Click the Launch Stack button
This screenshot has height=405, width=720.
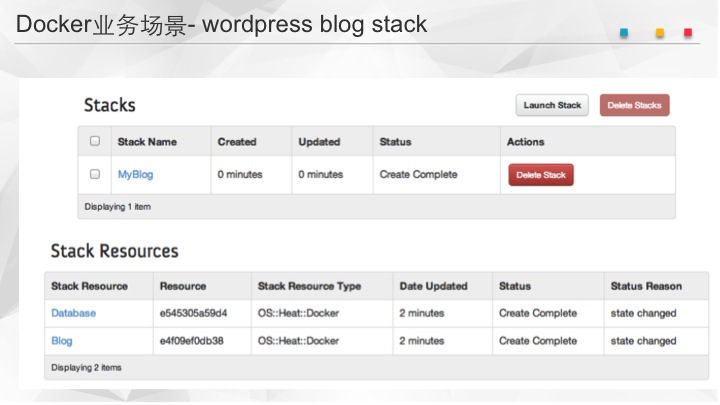point(552,105)
